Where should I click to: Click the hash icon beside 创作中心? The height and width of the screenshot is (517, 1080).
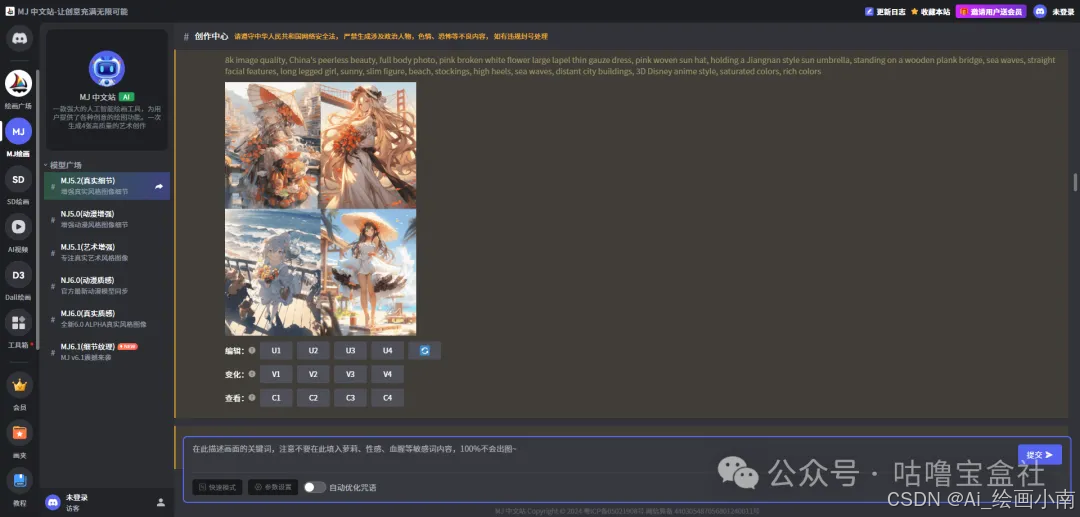[186, 36]
